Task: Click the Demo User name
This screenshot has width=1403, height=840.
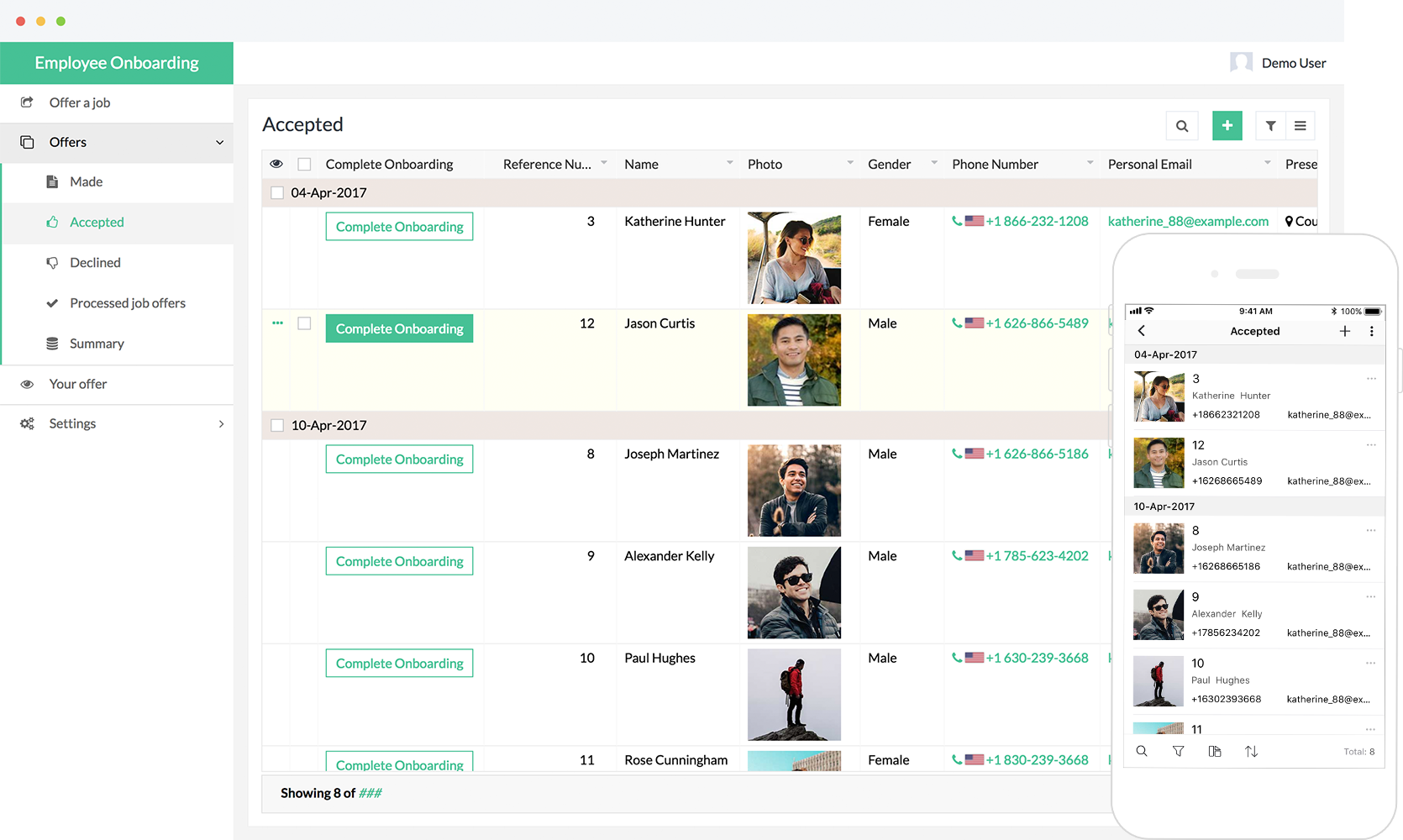Action: click(1294, 63)
